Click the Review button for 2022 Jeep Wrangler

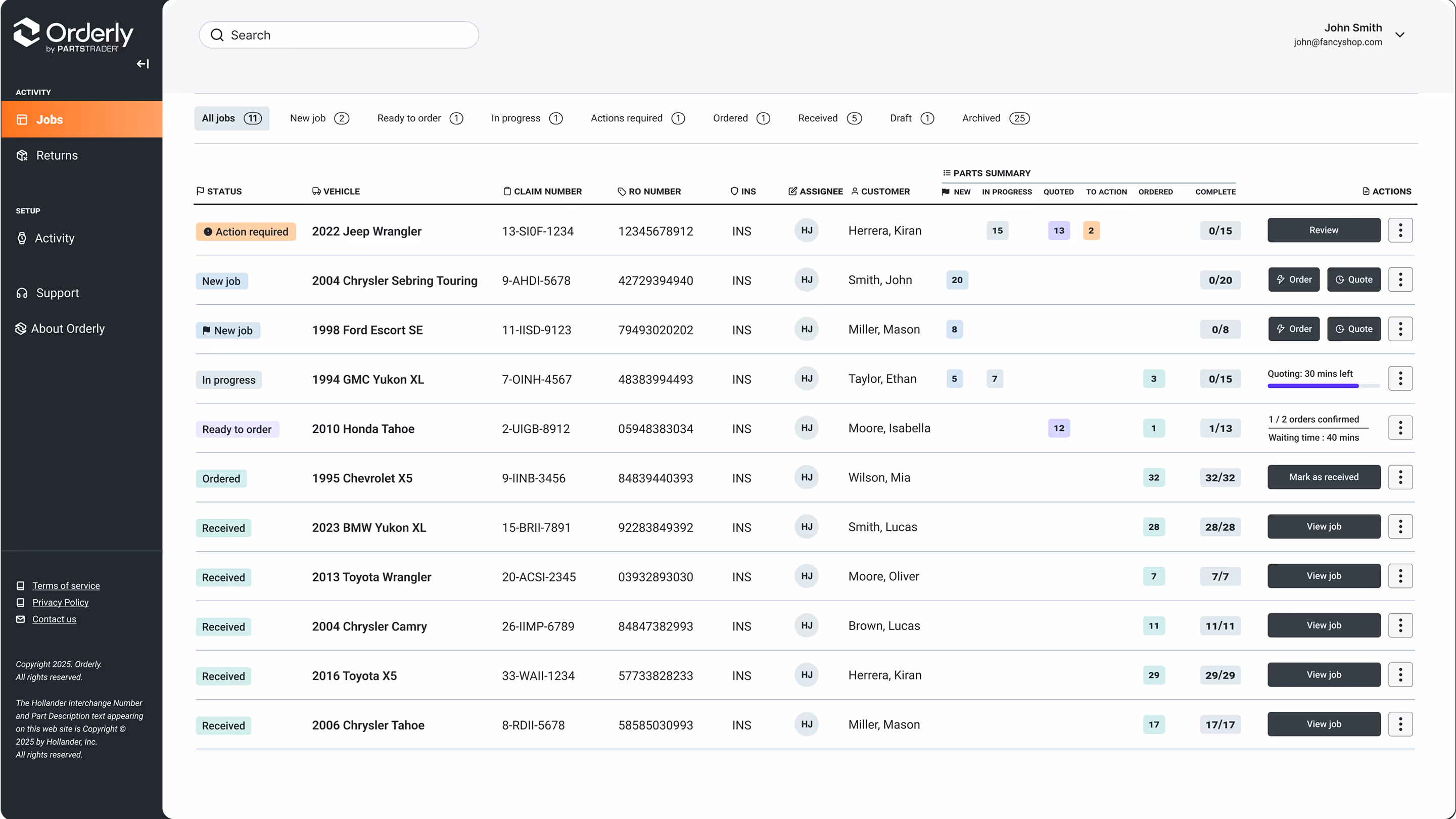click(x=1323, y=230)
